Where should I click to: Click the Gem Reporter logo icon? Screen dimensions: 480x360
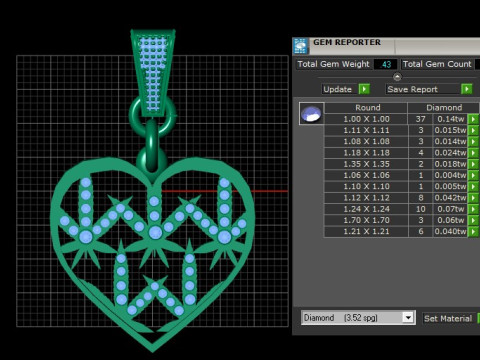pos(301,46)
